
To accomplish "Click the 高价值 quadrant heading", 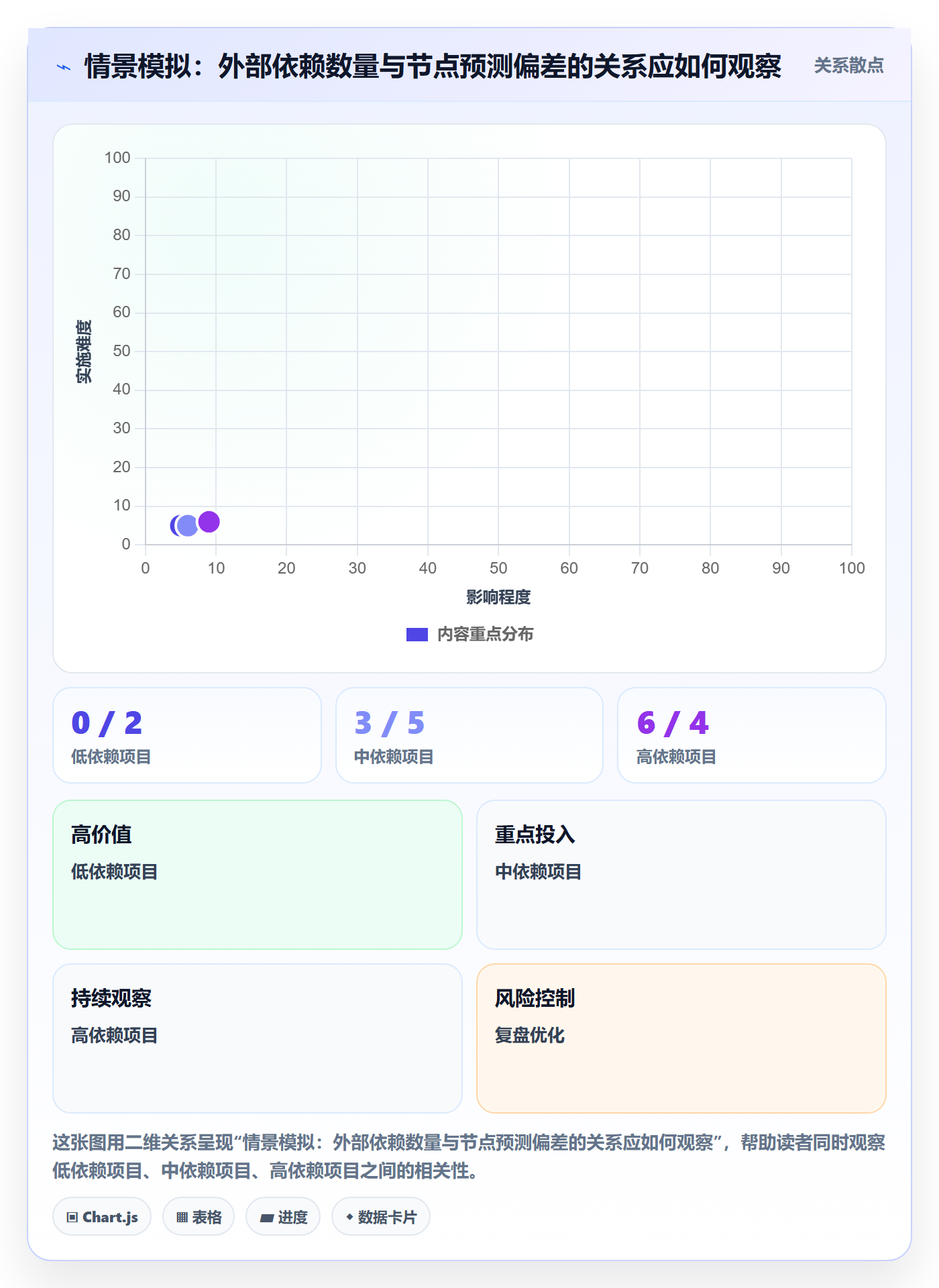I will (101, 835).
